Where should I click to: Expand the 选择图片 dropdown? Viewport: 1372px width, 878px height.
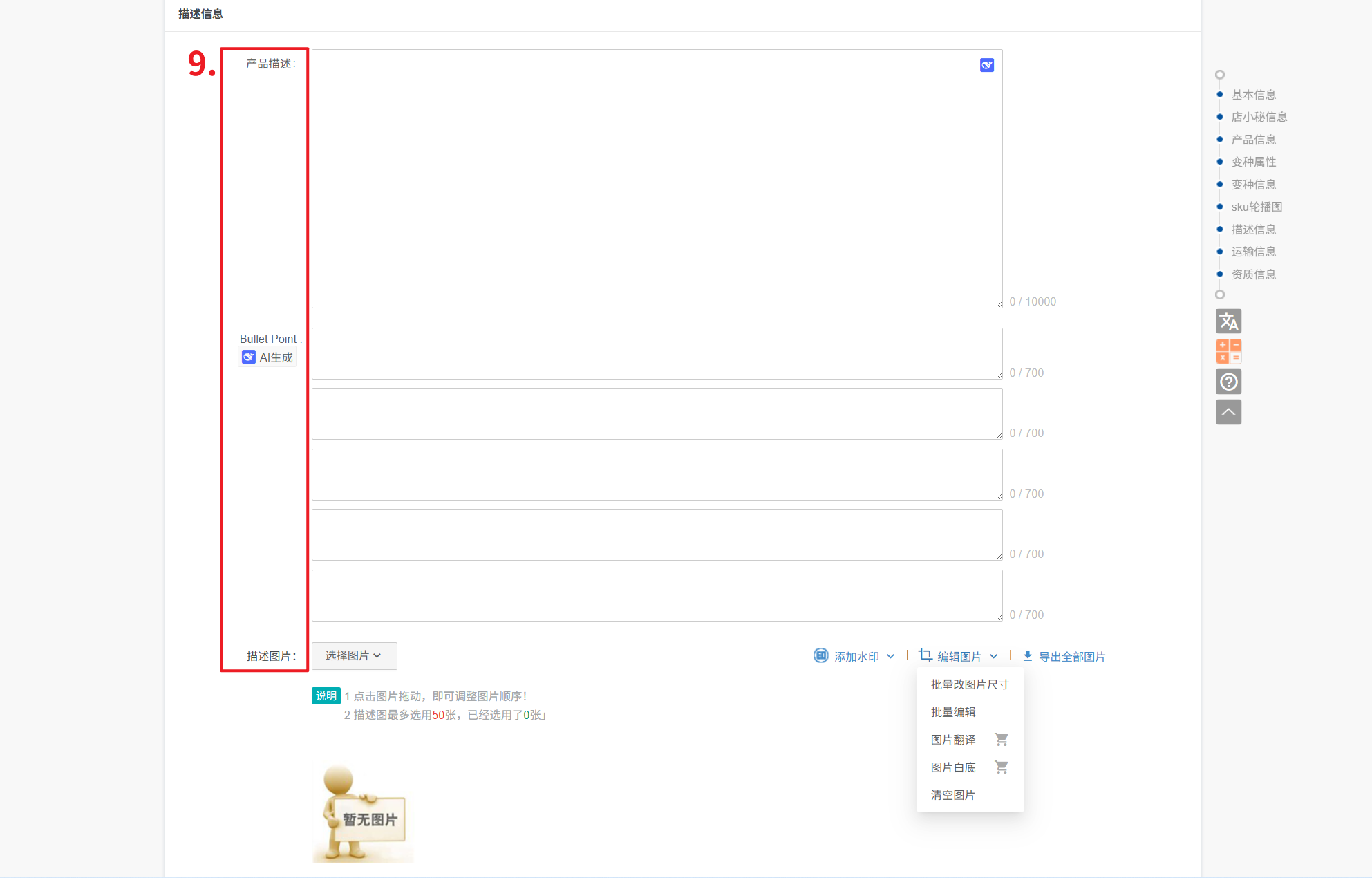(x=354, y=656)
